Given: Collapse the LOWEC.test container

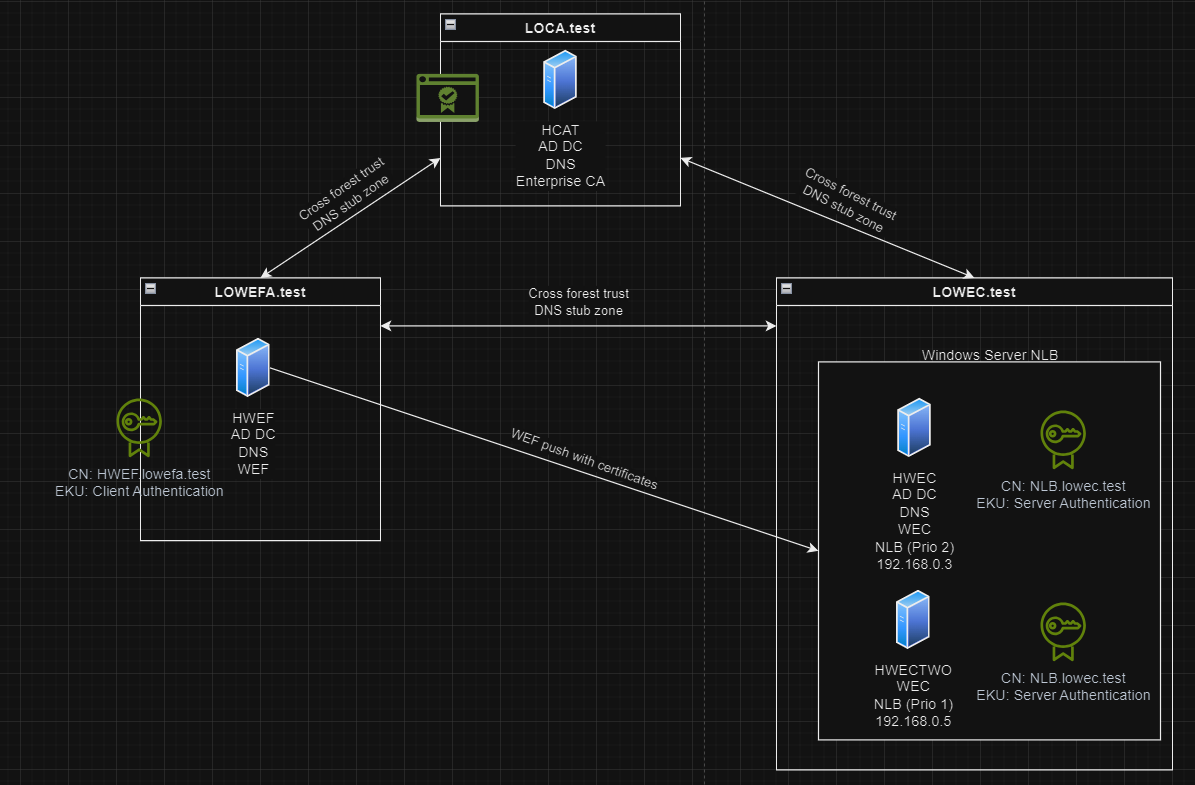Looking at the screenshot, I should 786,288.
